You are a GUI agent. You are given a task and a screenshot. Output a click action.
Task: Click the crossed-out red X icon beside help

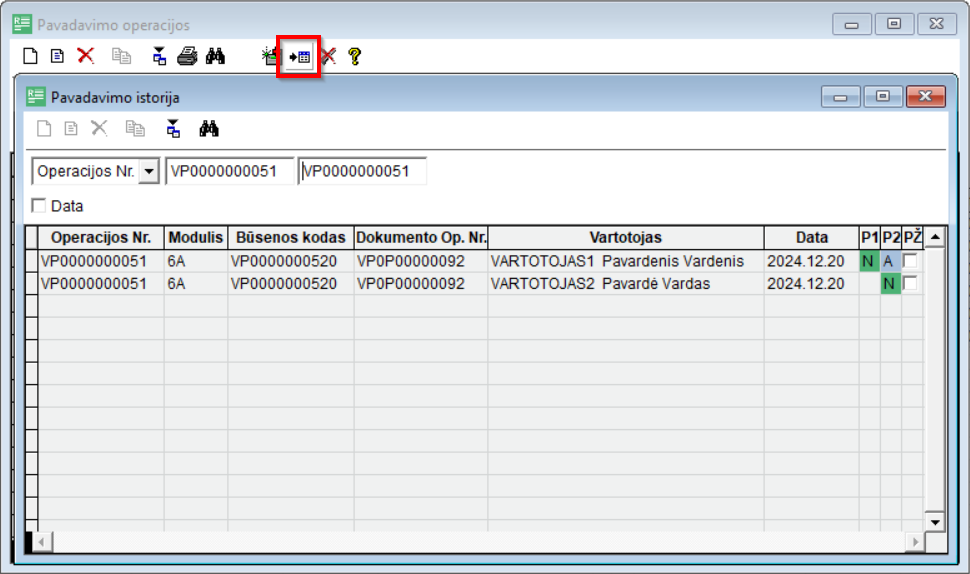[328, 56]
